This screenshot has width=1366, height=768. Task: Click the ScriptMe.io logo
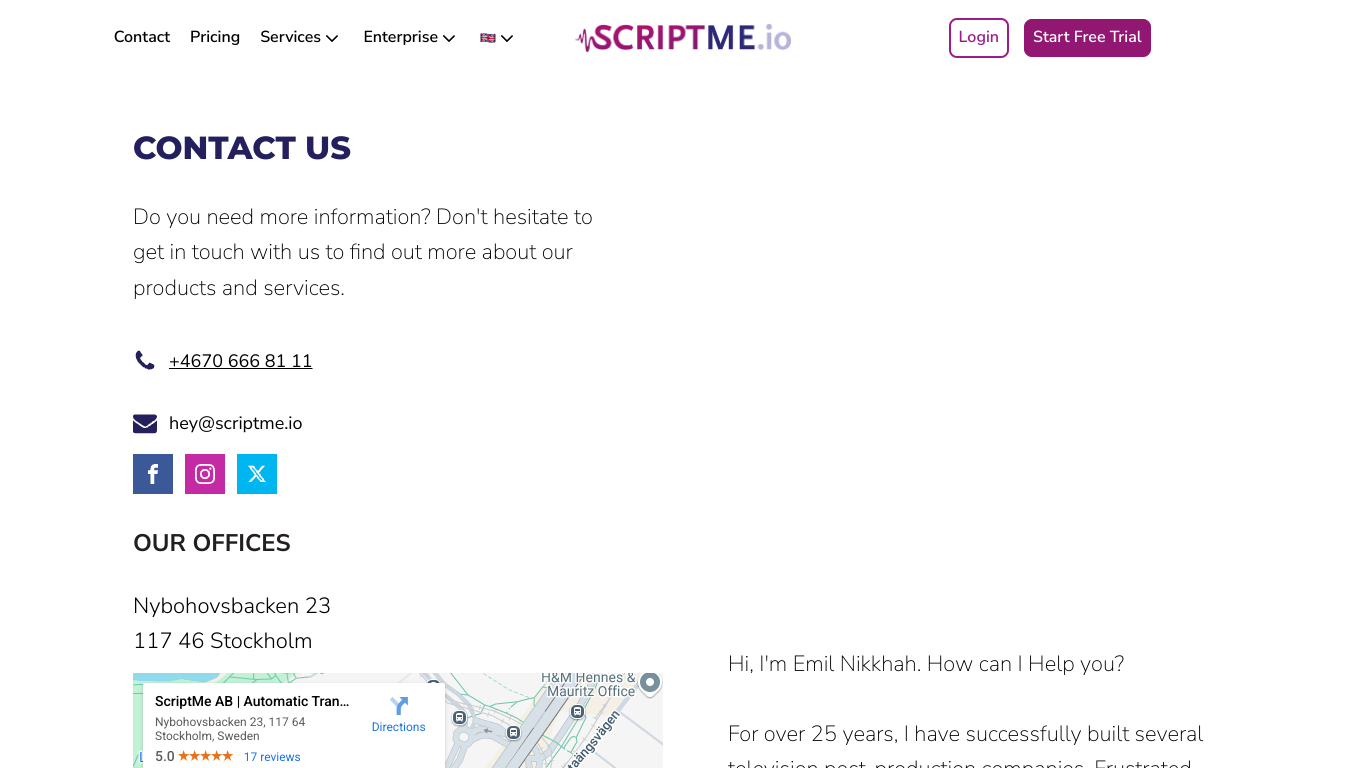(x=684, y=38)
